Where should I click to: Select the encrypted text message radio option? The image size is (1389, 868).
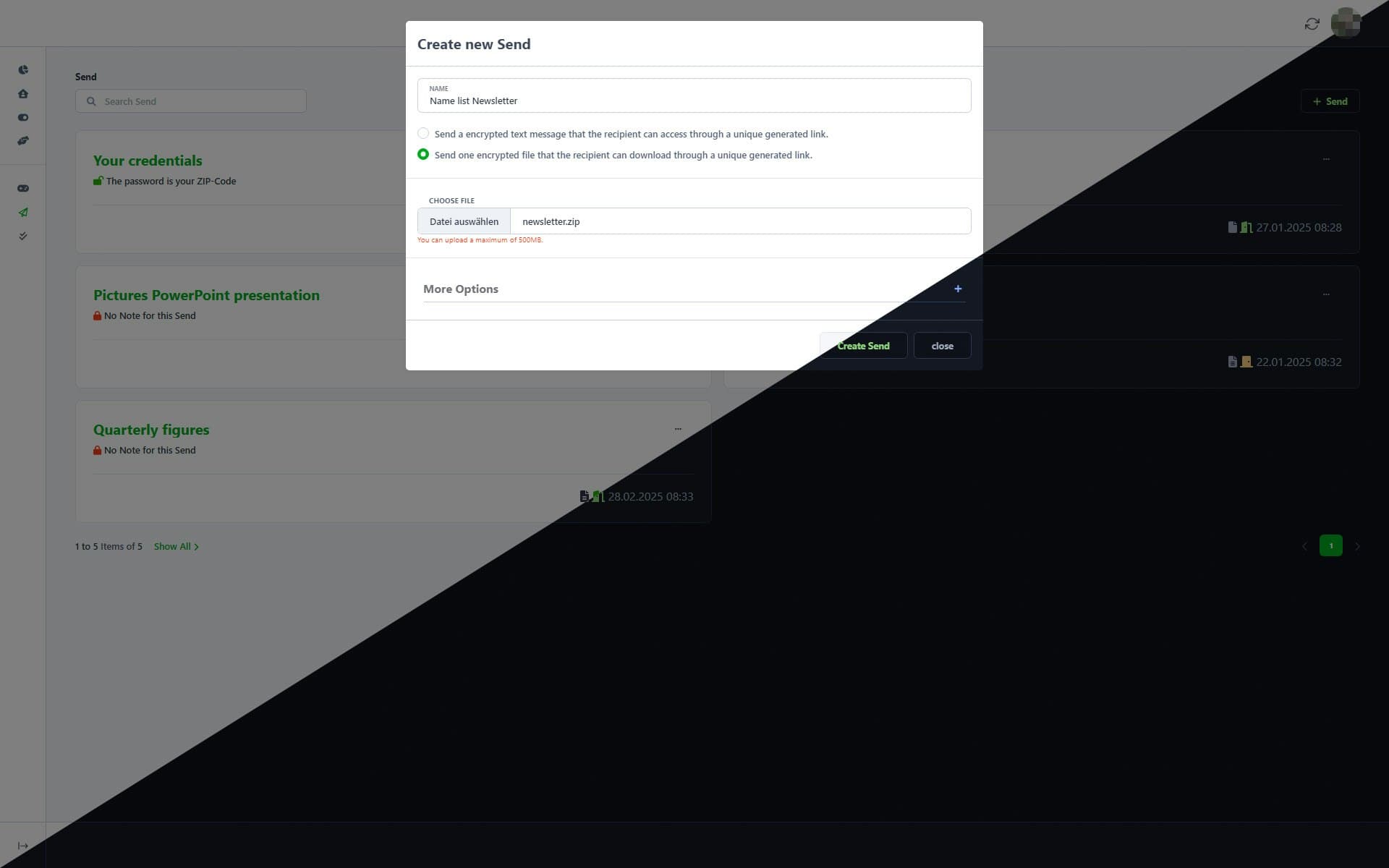point(423,133)
